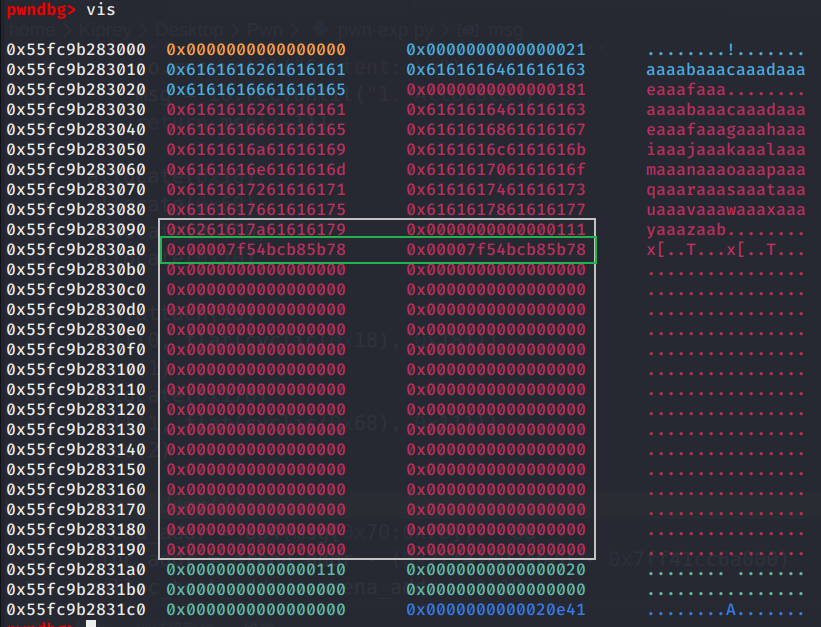Click address 0x55fc9b2831c0 in last row
This screenshot has width=821, height=627.
[76, 609]
